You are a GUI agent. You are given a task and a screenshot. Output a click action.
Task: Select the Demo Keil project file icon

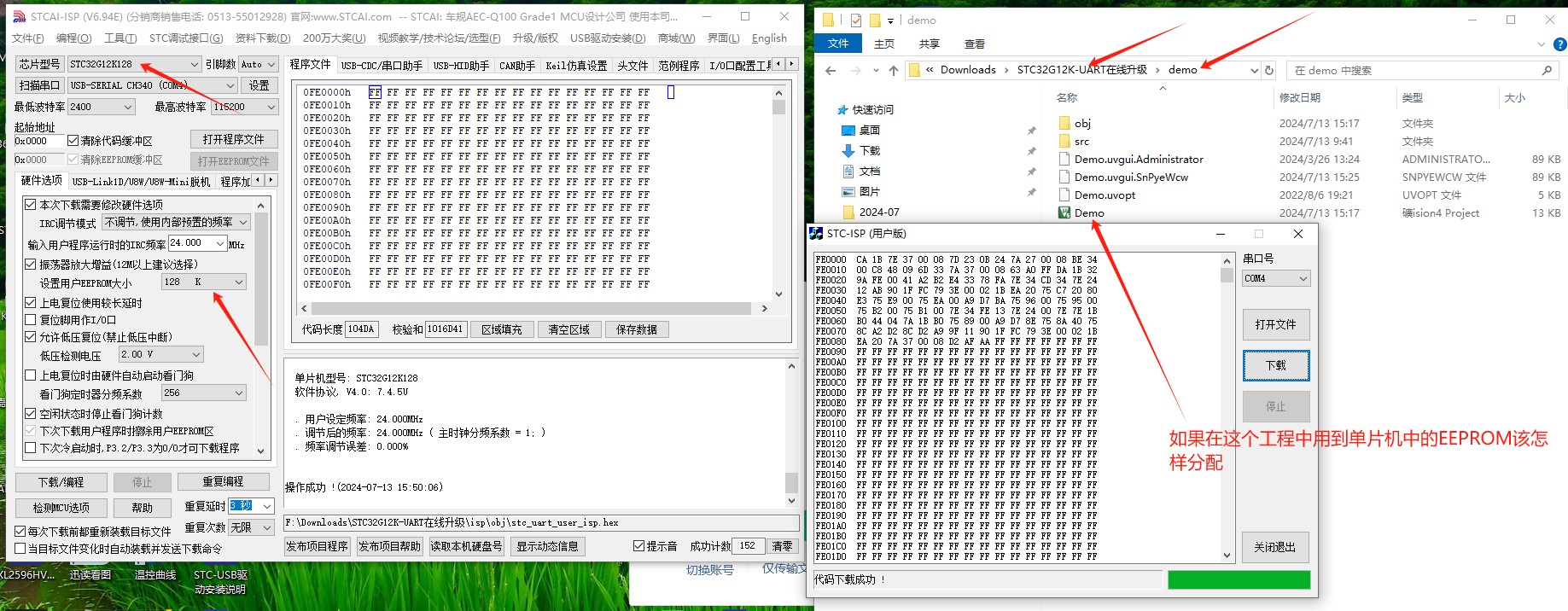point(1064,212)
